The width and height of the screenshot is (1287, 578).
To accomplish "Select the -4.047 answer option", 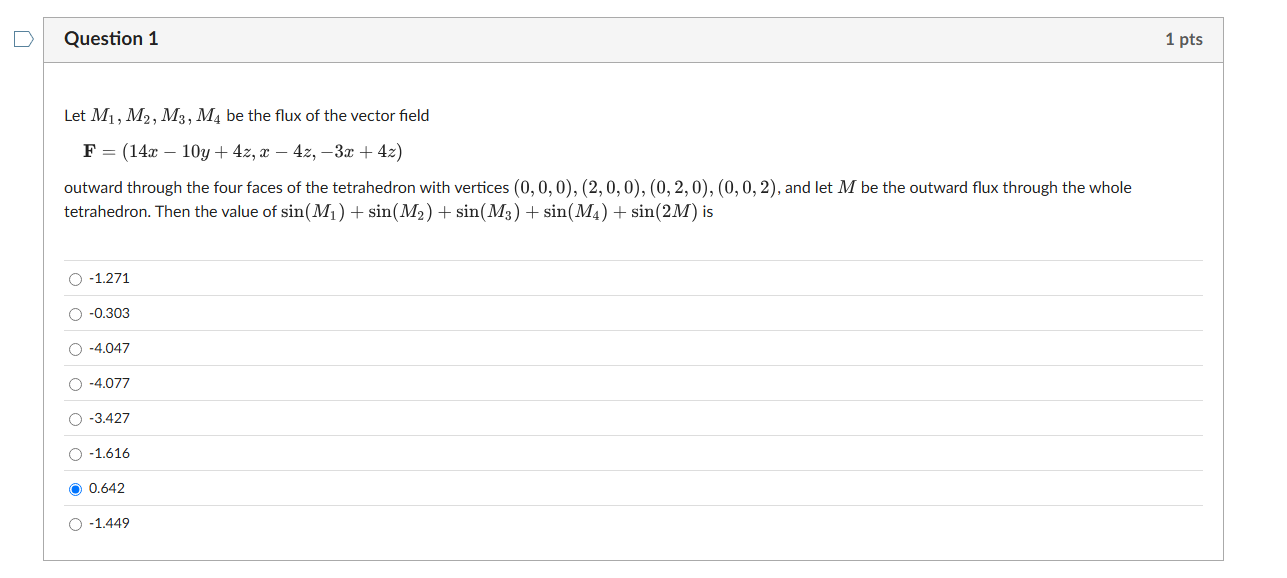I will 75,349.
